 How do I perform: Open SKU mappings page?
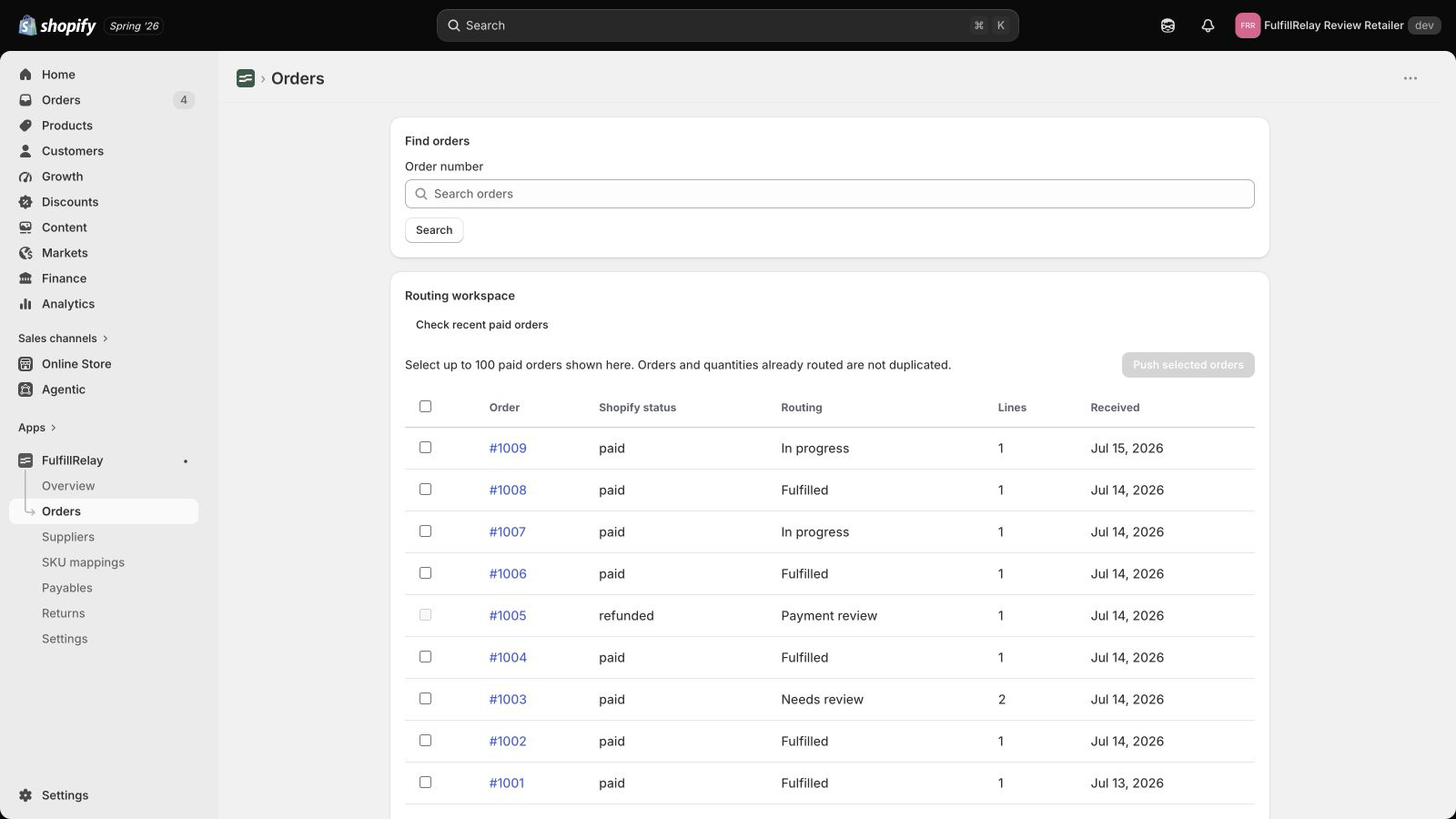coord(83,562)
